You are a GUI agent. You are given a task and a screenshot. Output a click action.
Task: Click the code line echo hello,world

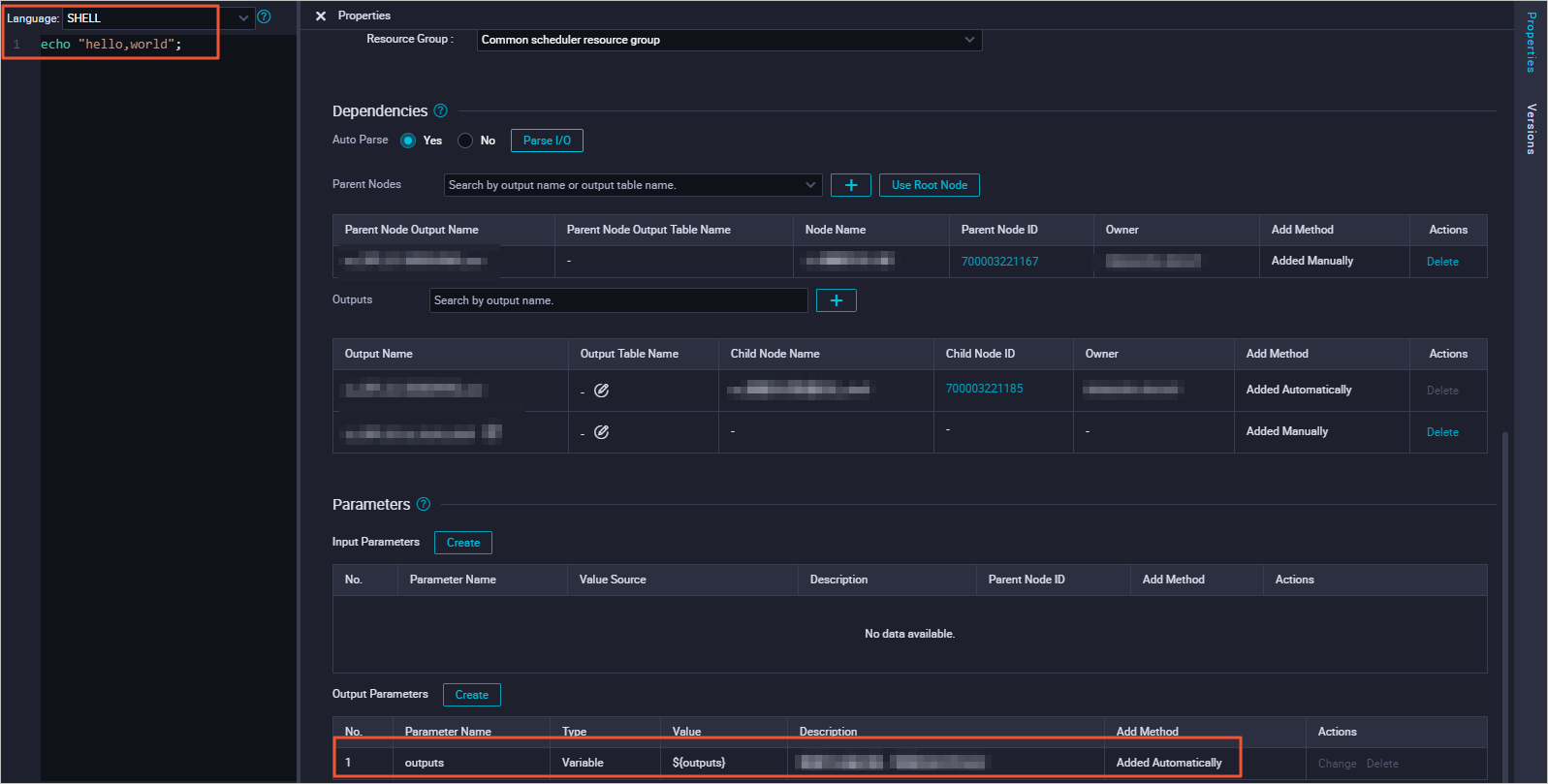(111, 45)
